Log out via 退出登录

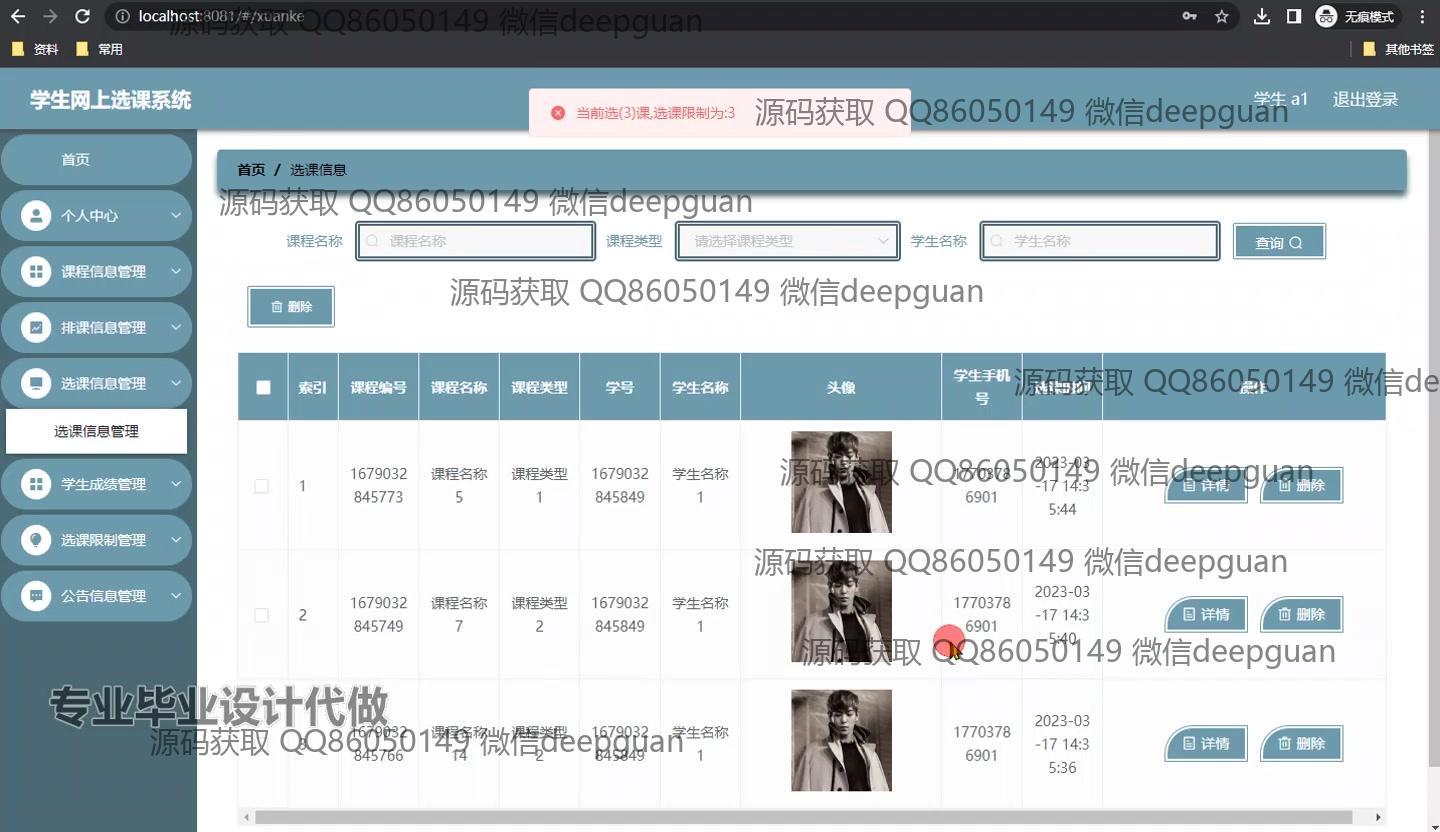[1365, 99]
